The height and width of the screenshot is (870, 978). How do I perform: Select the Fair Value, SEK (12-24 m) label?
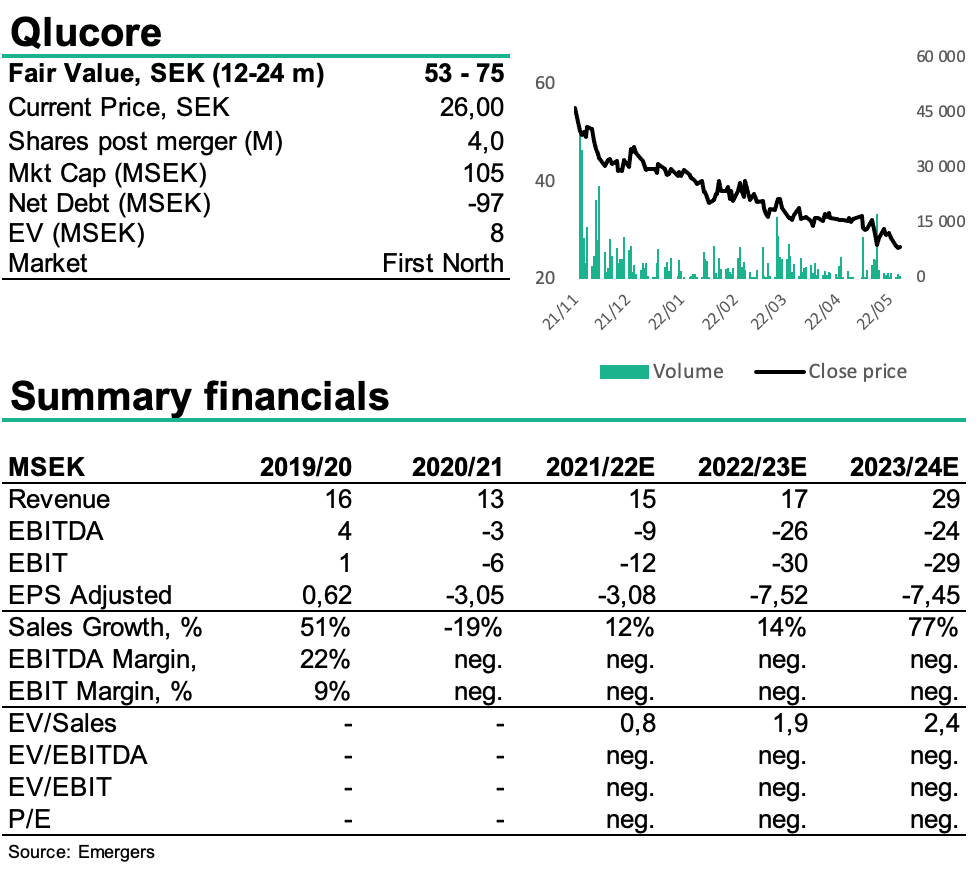(166, 74)
